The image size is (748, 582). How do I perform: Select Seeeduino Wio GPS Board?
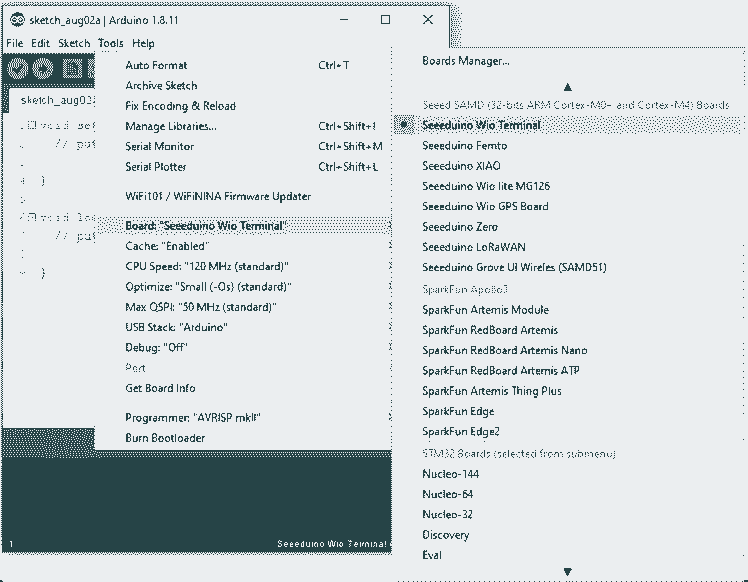coord(567,207)
